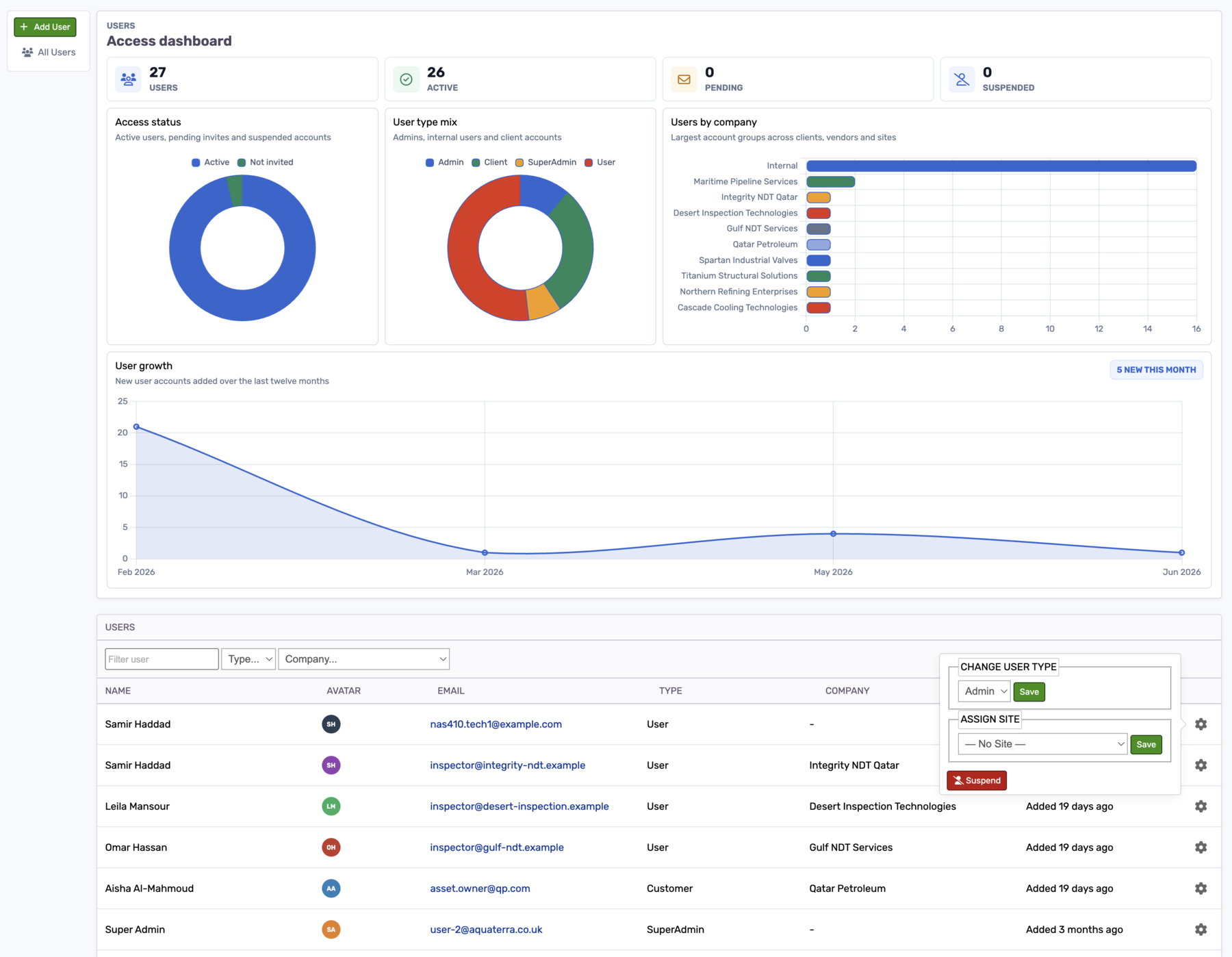Click 'Added 3 months ago' cell

point(1074,930)
